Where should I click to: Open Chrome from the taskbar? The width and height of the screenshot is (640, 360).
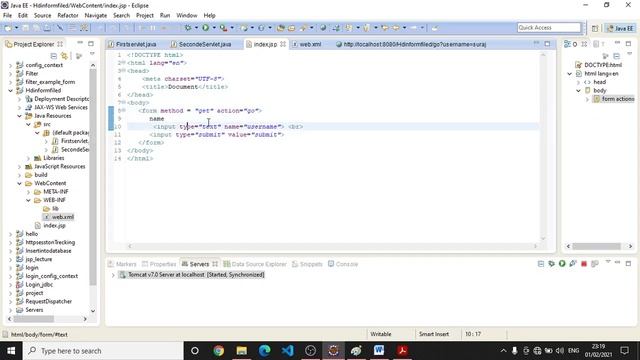[218, 351]
